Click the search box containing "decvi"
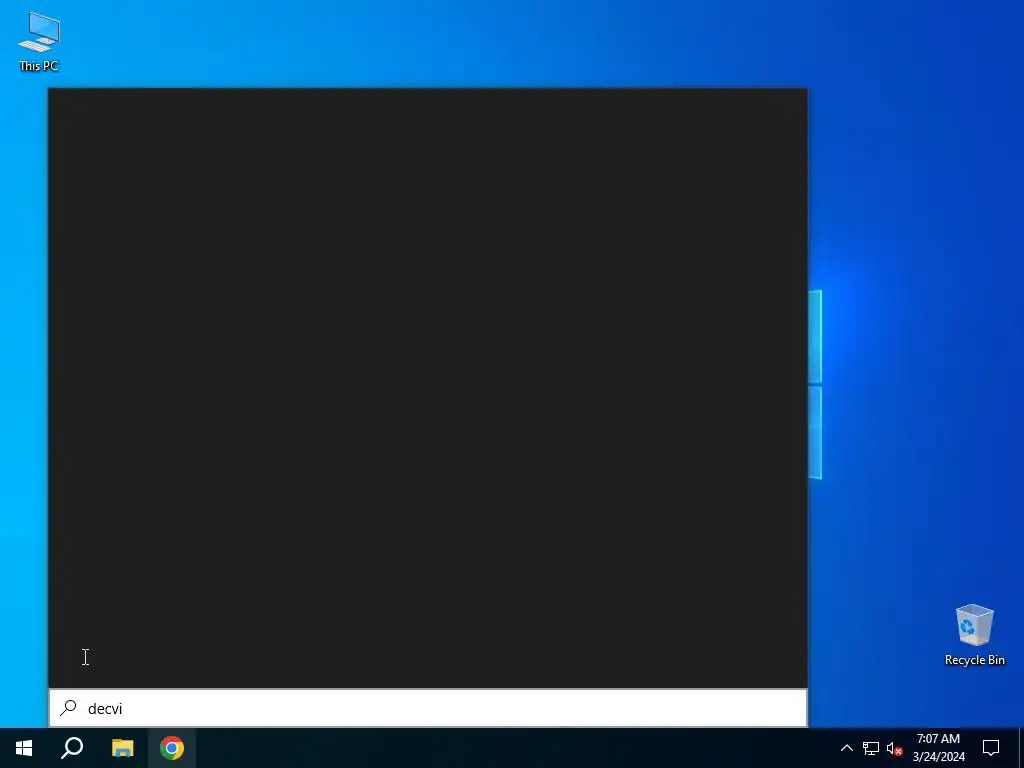This screenshot has width=1024, height=768. point(428,708)
